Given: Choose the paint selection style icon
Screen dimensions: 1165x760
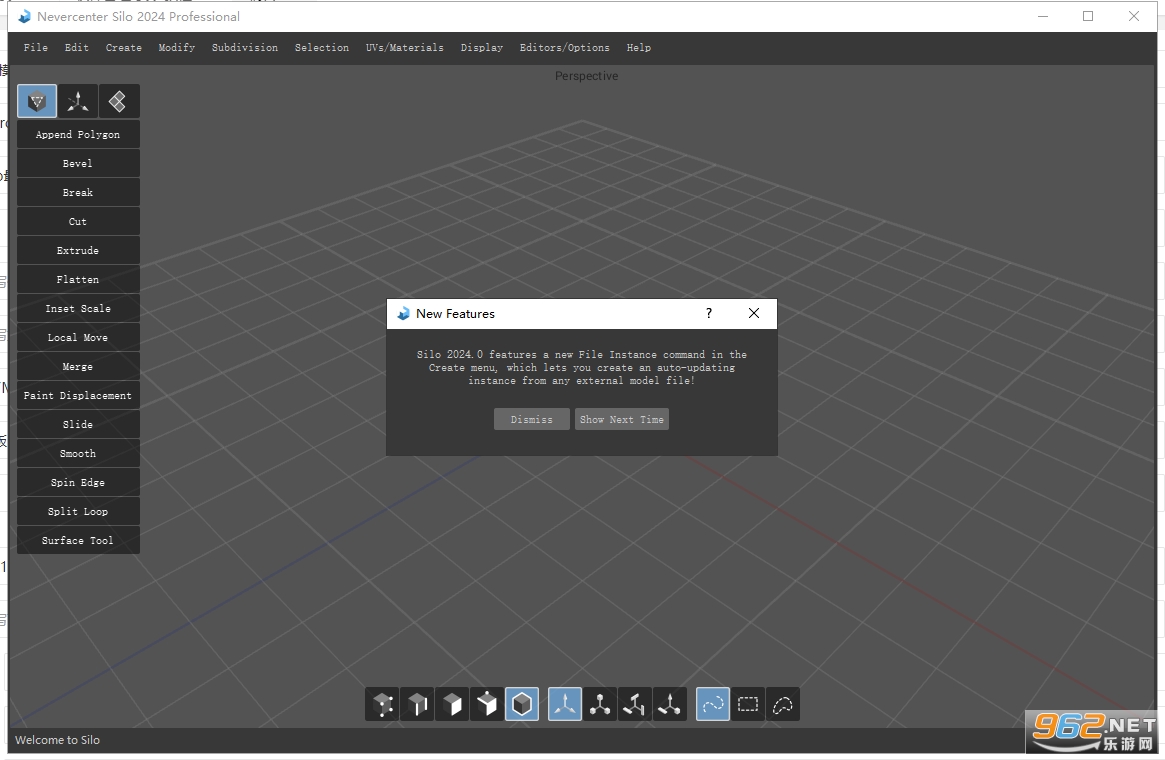Looking at the screenshot, I should tap(713, 704).
